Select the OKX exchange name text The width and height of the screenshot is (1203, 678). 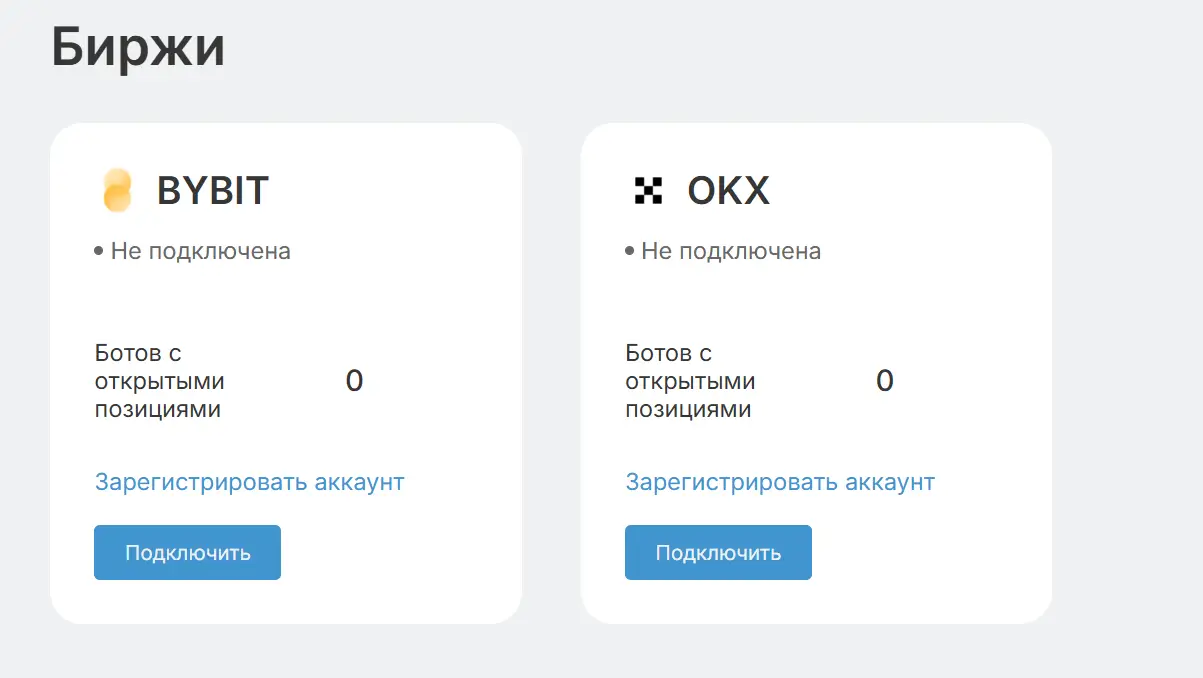pyautogui.click(x=729, y=190)
